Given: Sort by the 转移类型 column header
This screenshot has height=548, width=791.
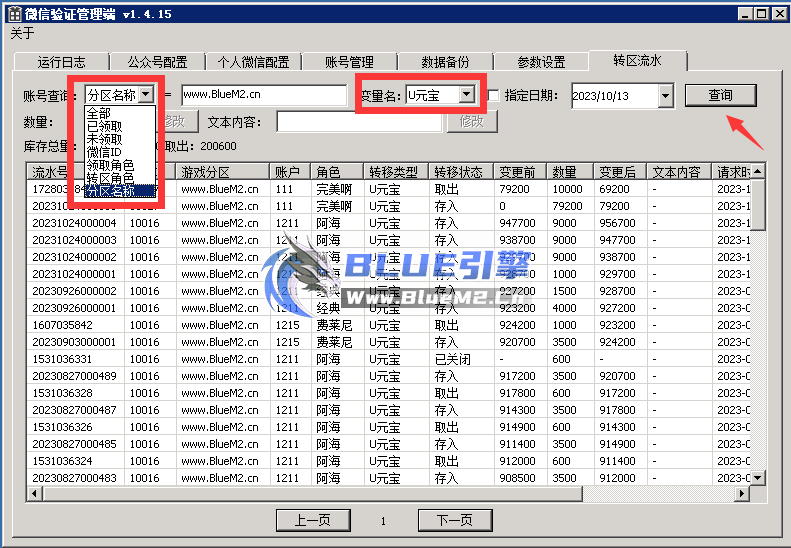Looking at the screenshot, I should coord(397,172).
